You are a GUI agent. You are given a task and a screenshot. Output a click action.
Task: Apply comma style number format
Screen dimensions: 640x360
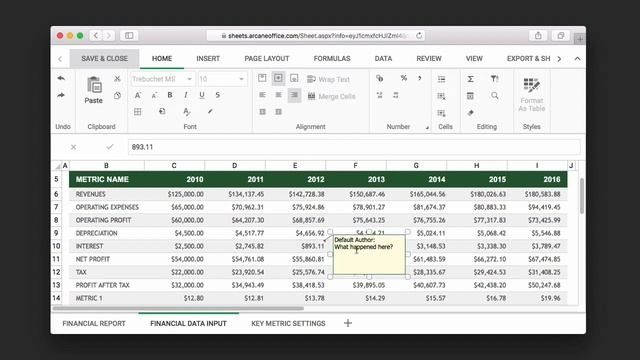point(420,78)
